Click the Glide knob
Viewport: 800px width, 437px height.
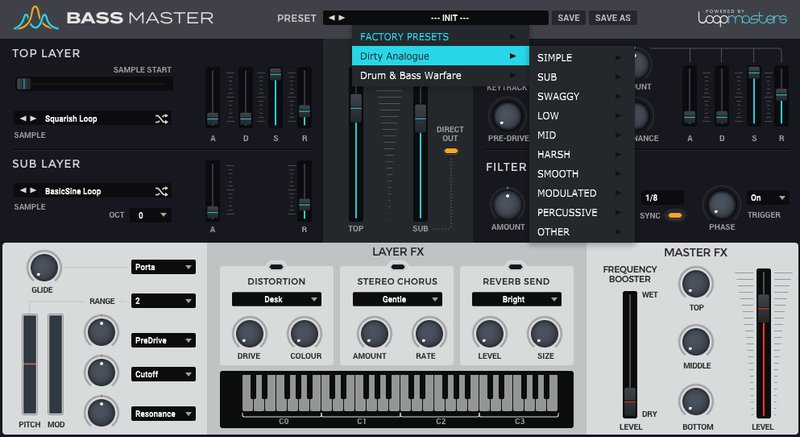(x=44, y=267)
